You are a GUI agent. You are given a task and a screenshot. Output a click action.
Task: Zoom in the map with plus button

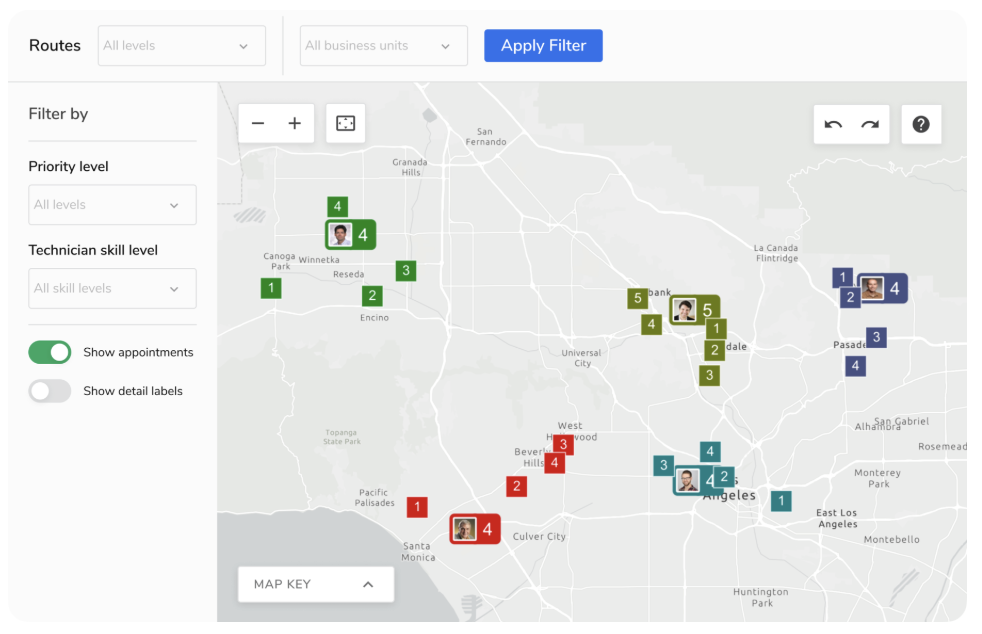tap(294, 123)
